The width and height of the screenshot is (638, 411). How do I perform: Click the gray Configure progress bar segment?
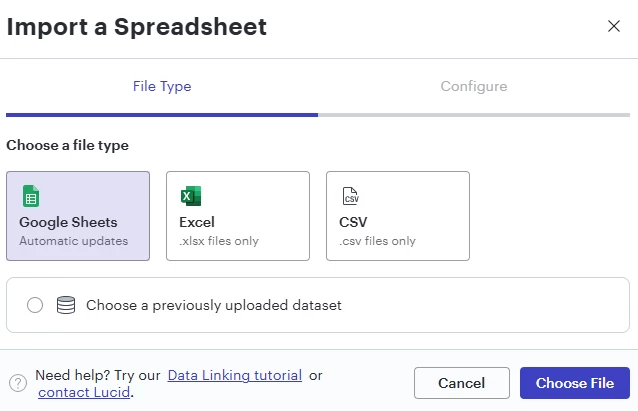474,115
